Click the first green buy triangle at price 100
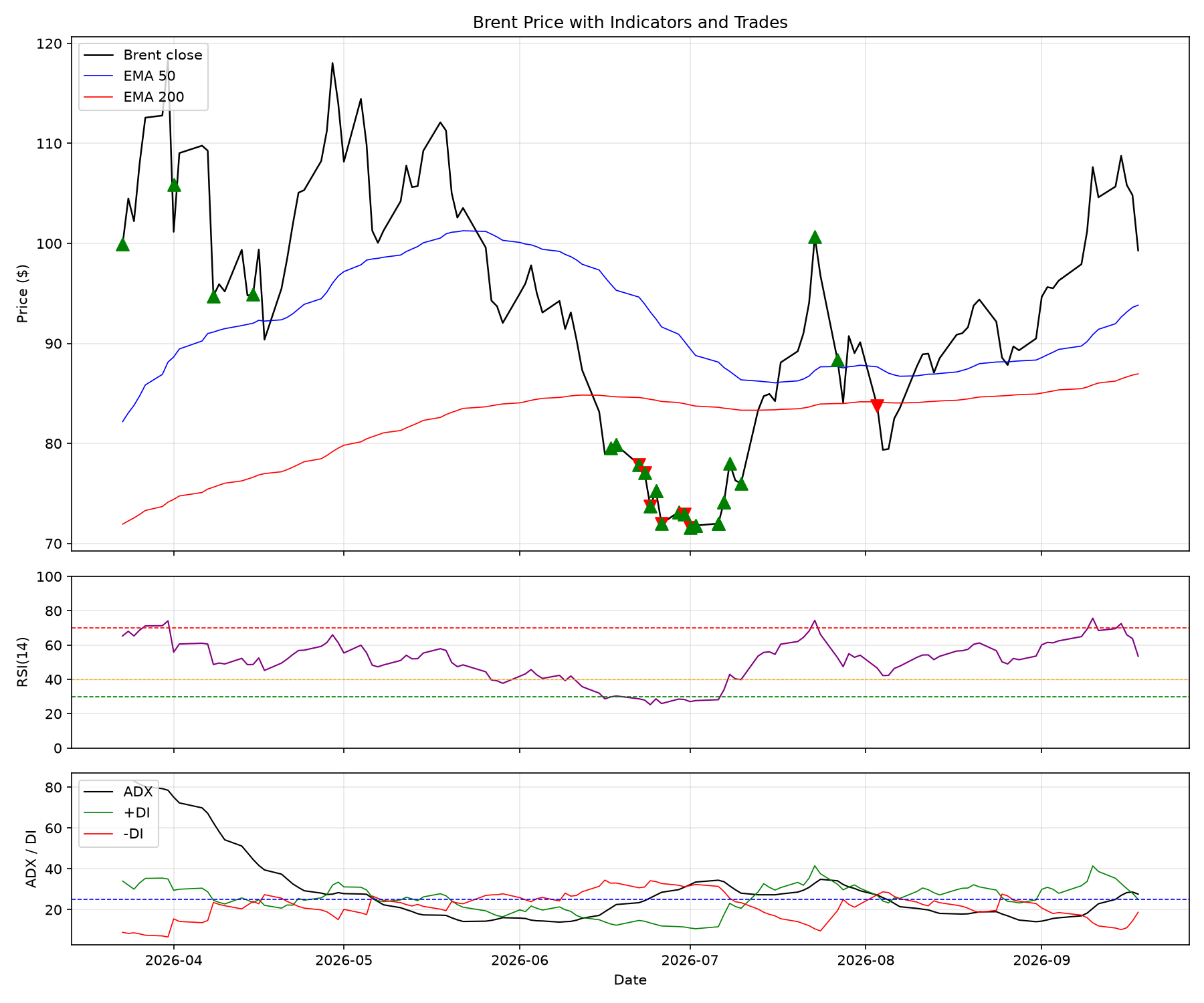 tap(122, 244)
